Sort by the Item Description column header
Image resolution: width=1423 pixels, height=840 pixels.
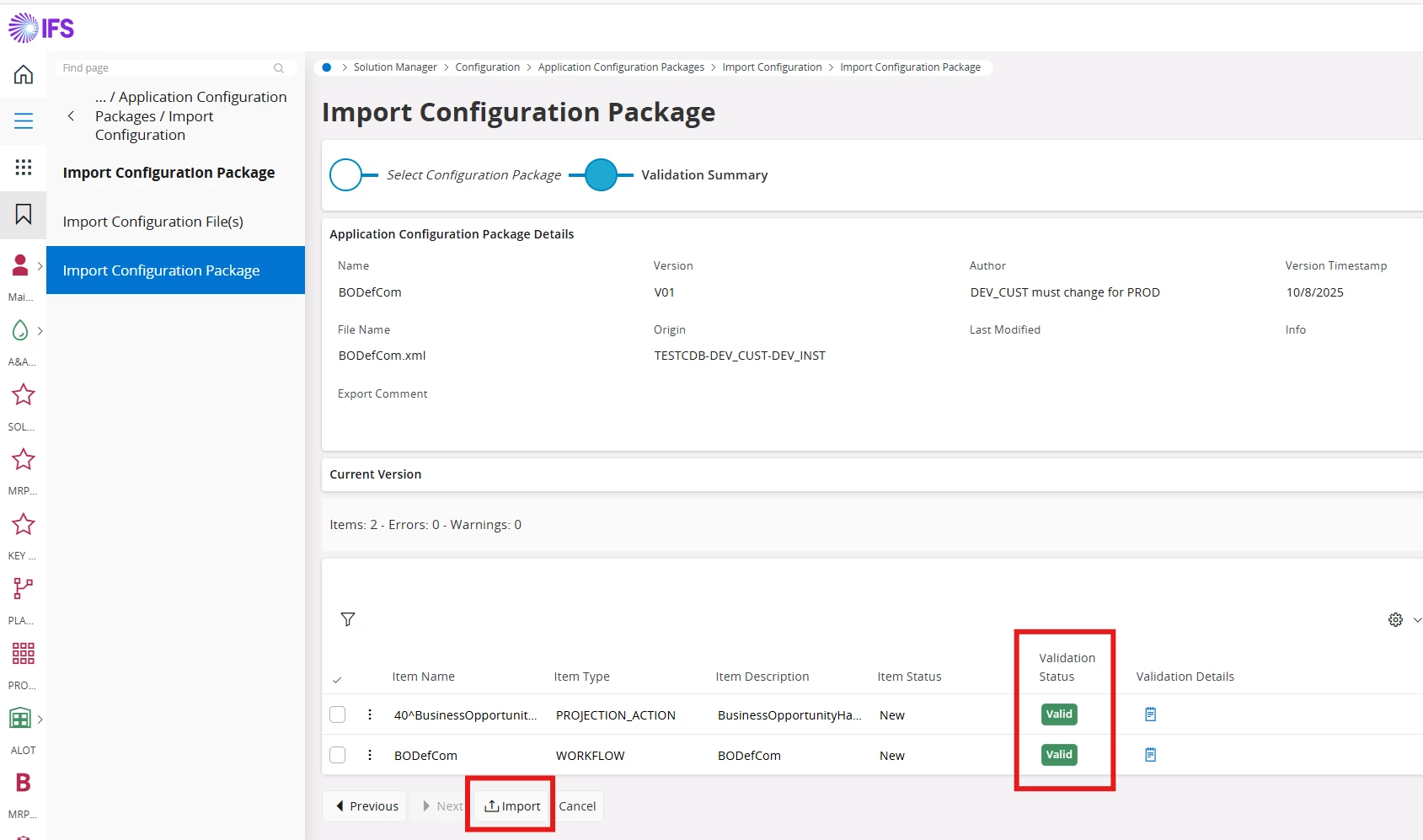[762, 677]
